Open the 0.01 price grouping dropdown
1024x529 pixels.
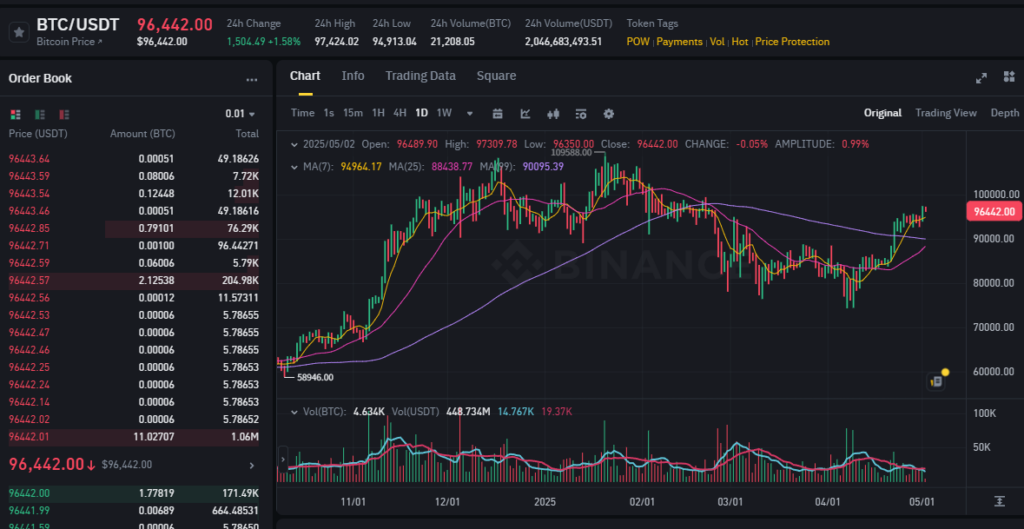click(240, 114)
